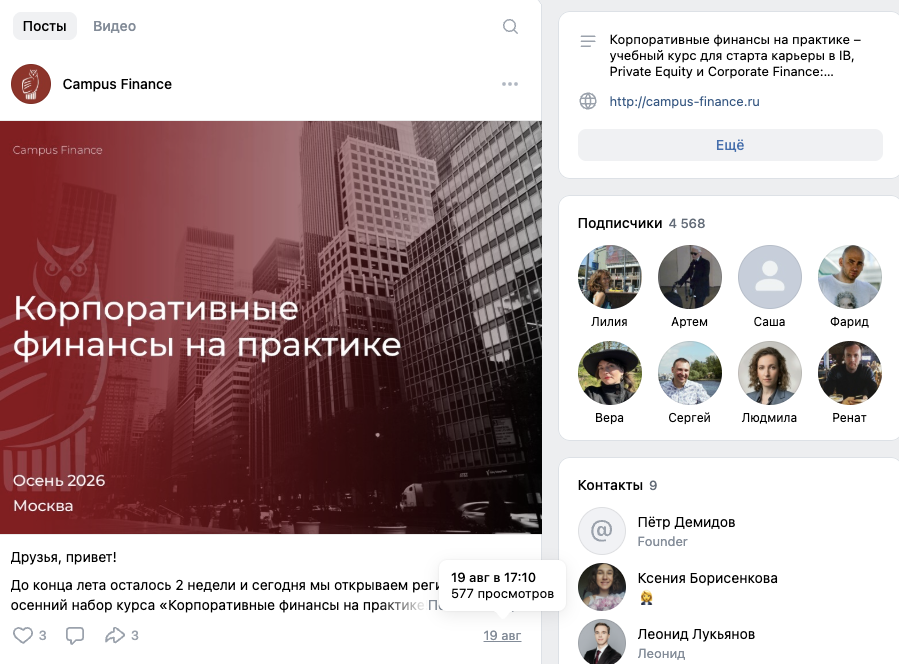Click the globe website icon
Image resolution: width=899 pixels, height=664 pixels.
(x=588, y=101)
